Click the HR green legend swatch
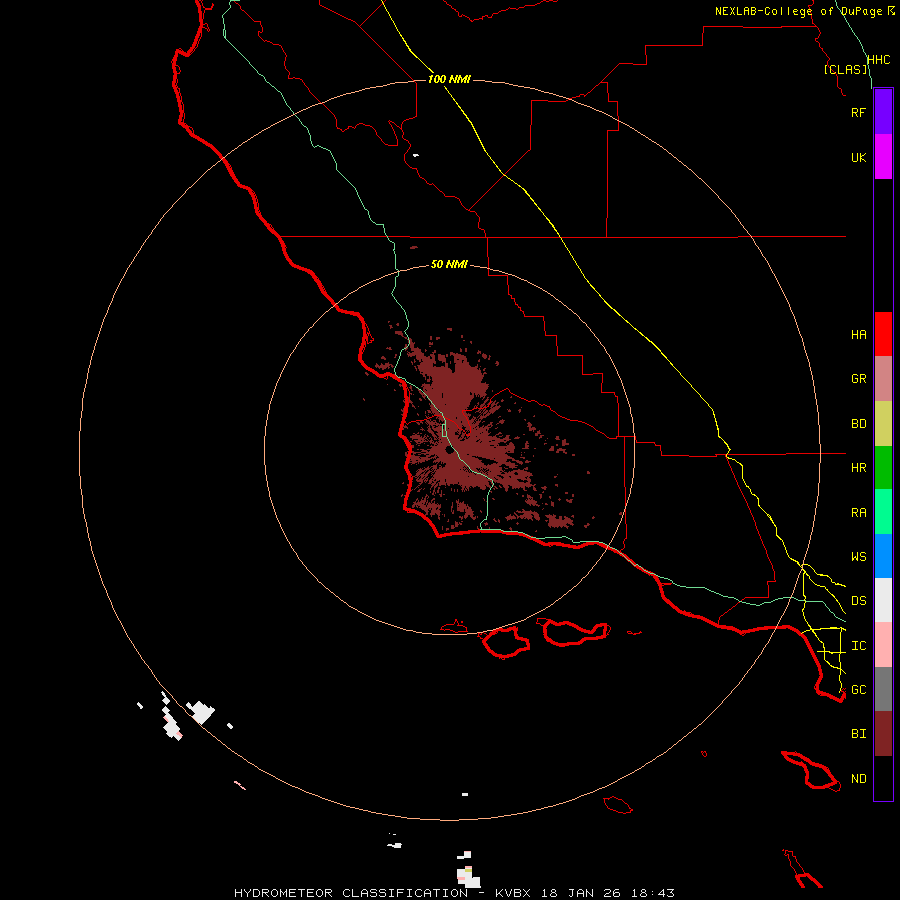 (x=883, y=468)
